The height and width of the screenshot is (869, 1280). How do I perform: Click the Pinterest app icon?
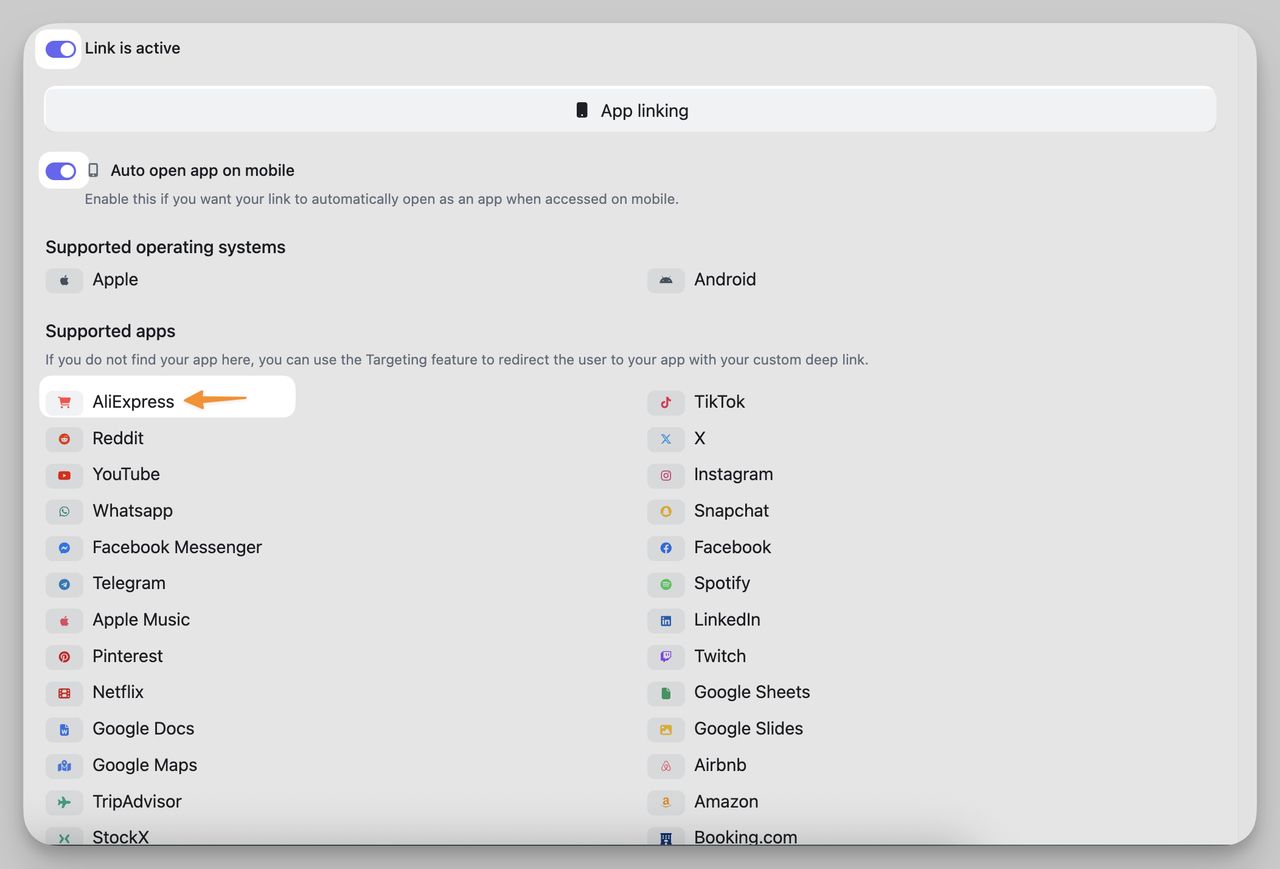point(64,656)
